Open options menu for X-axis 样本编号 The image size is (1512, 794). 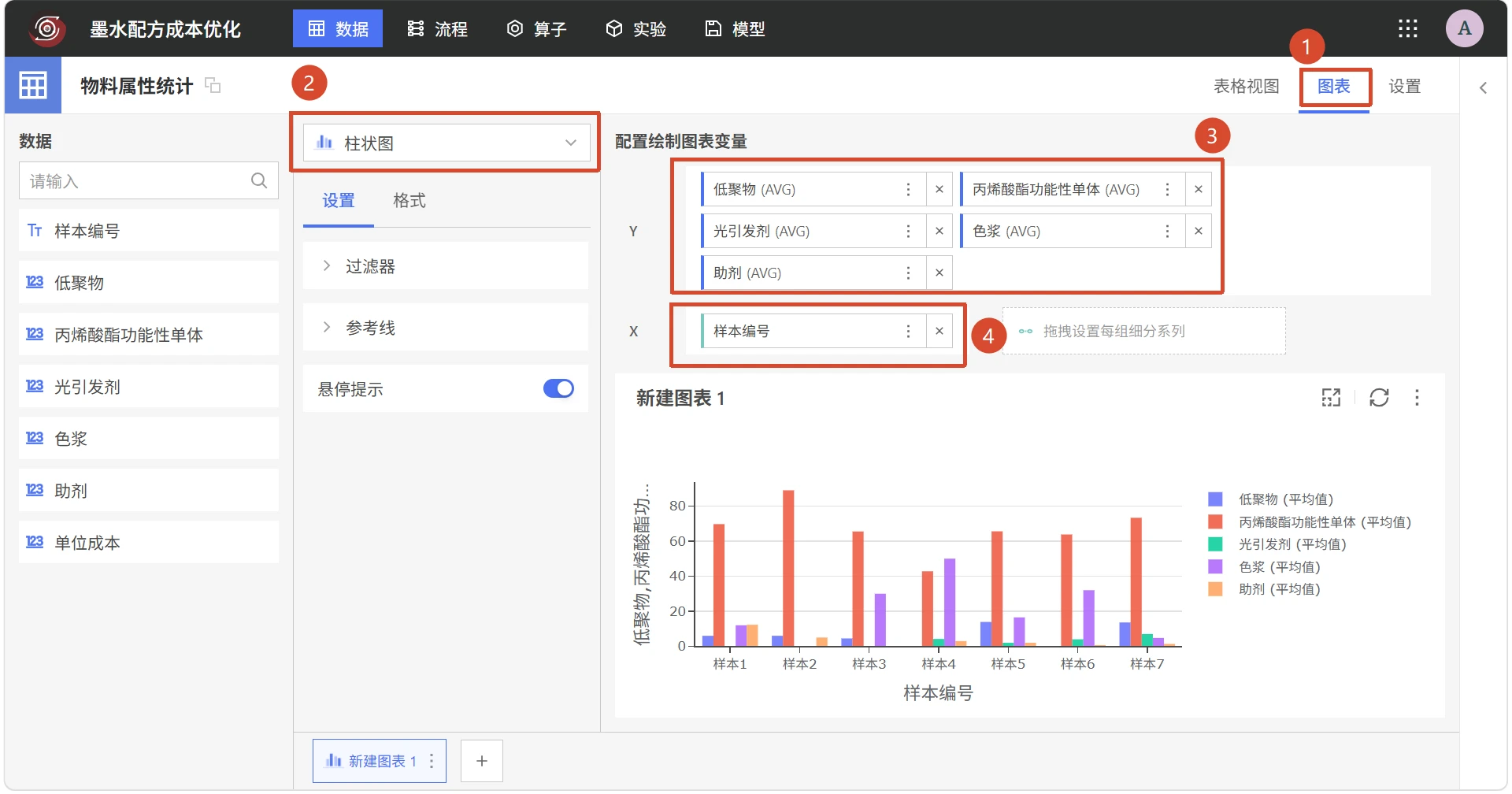pos(908,331)
